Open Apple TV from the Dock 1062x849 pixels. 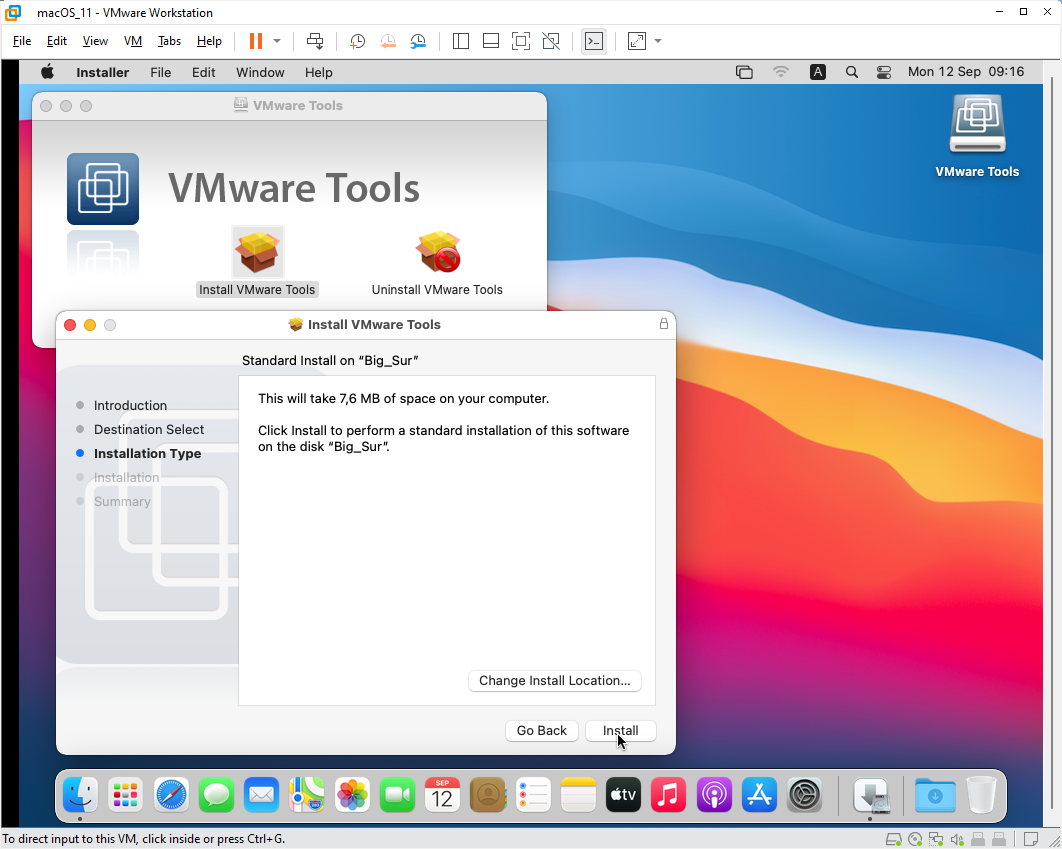(624, 795)
